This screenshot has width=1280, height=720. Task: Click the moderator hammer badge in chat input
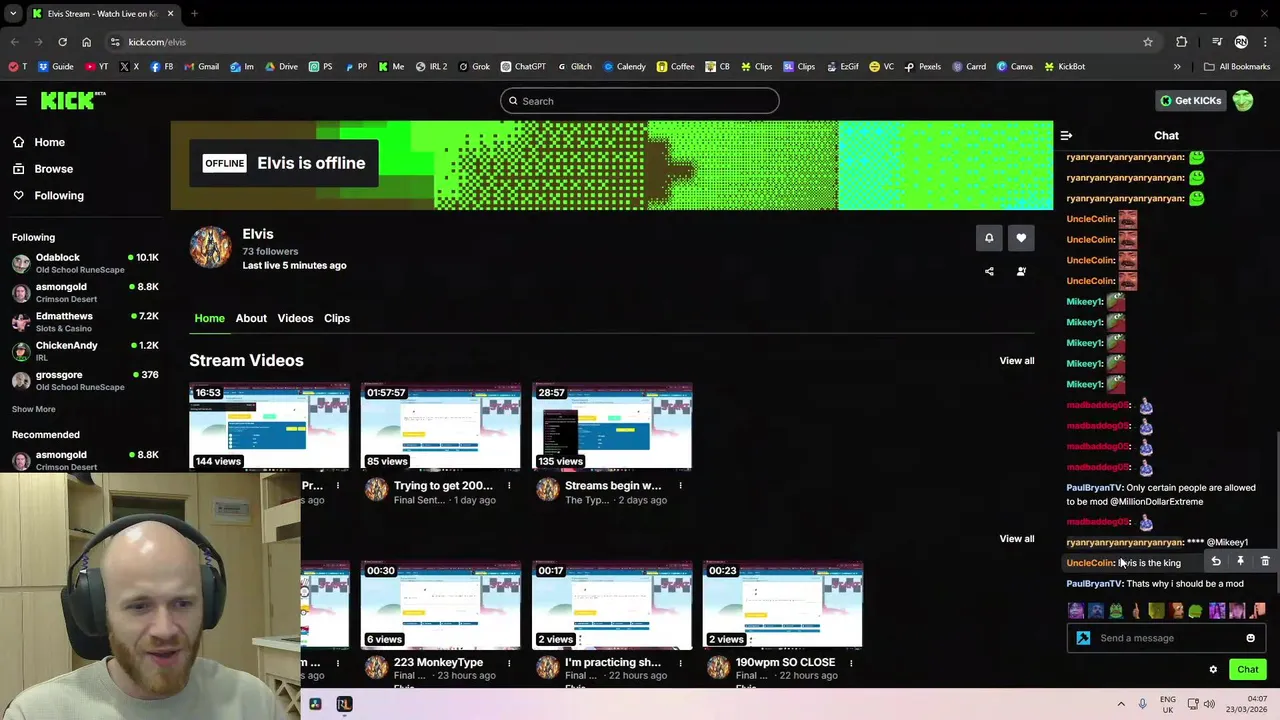[x=1083, y=638]
